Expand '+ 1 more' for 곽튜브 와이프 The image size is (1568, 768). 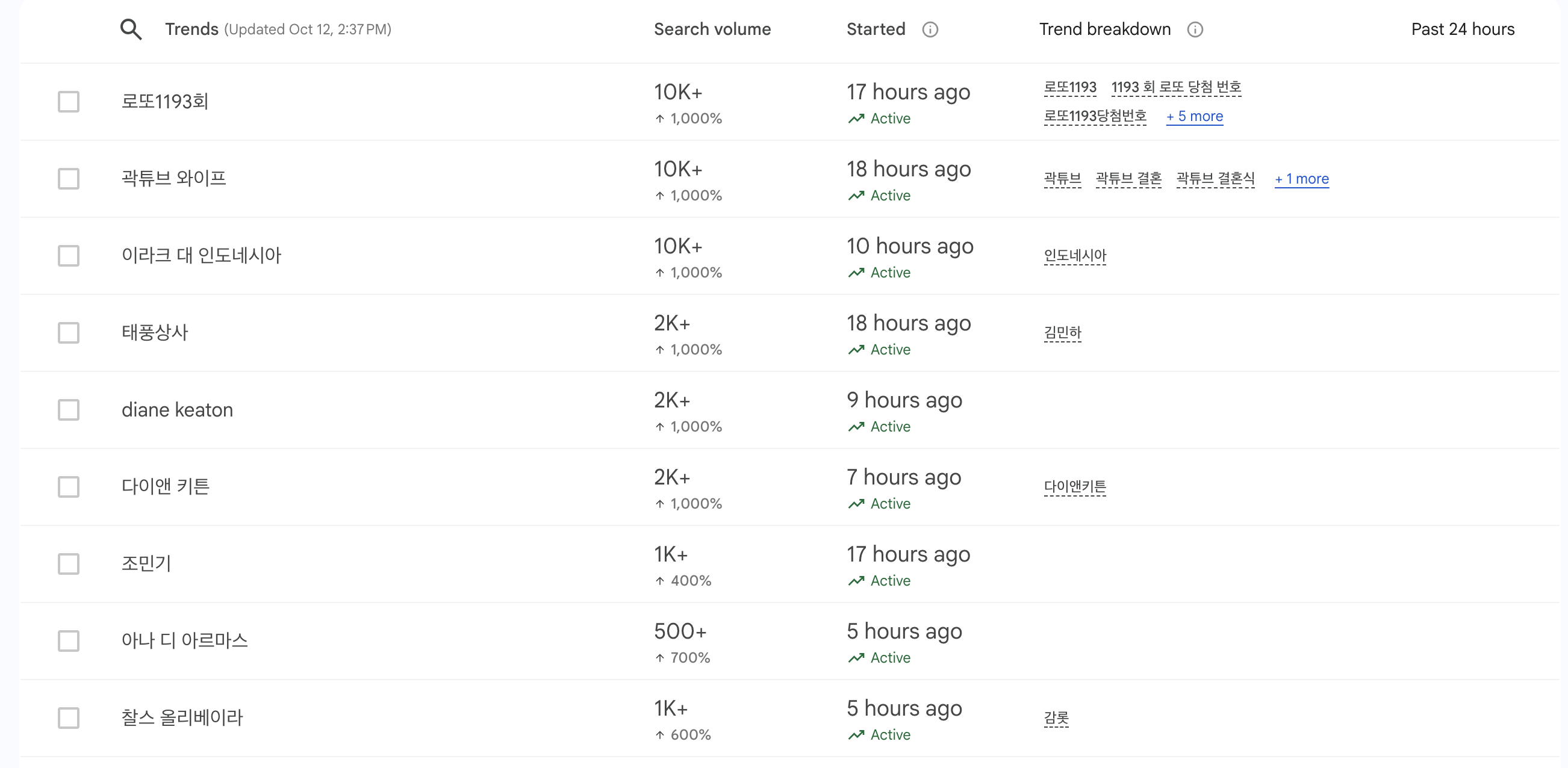[1301, 179]
